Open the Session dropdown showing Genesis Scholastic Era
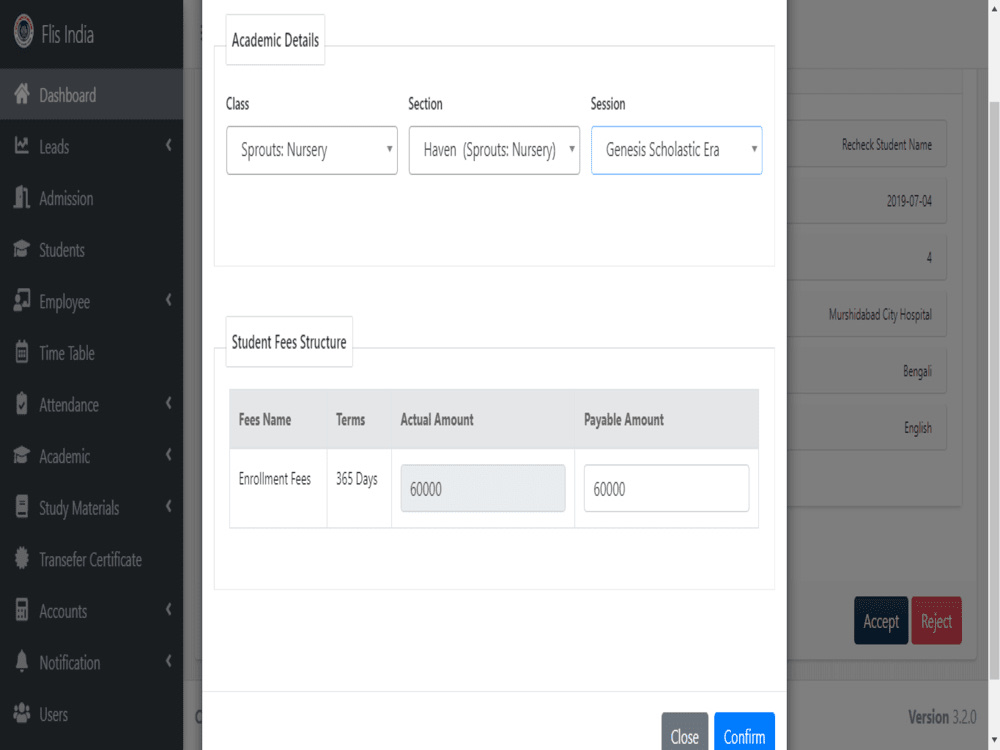This screenshot has height=750, width=1000. 676,150
